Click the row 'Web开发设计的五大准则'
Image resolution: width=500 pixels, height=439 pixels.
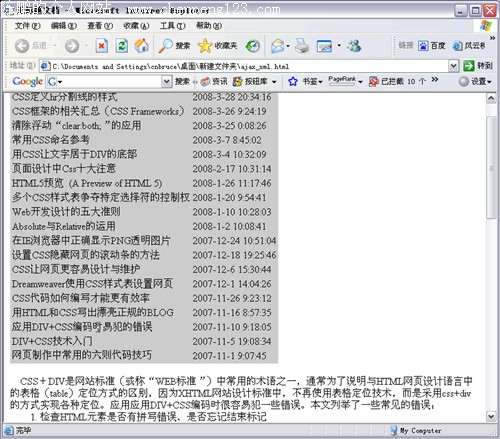coord(144,212)
